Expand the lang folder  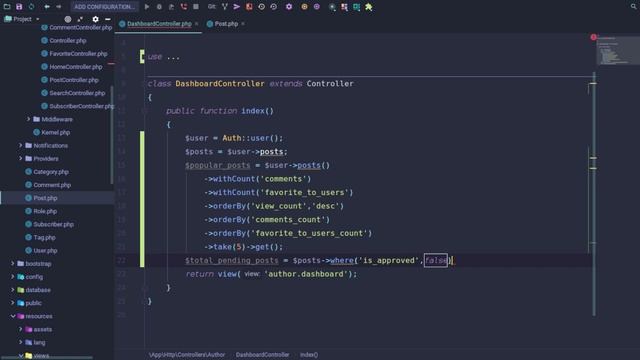click(x=20, y=342)
